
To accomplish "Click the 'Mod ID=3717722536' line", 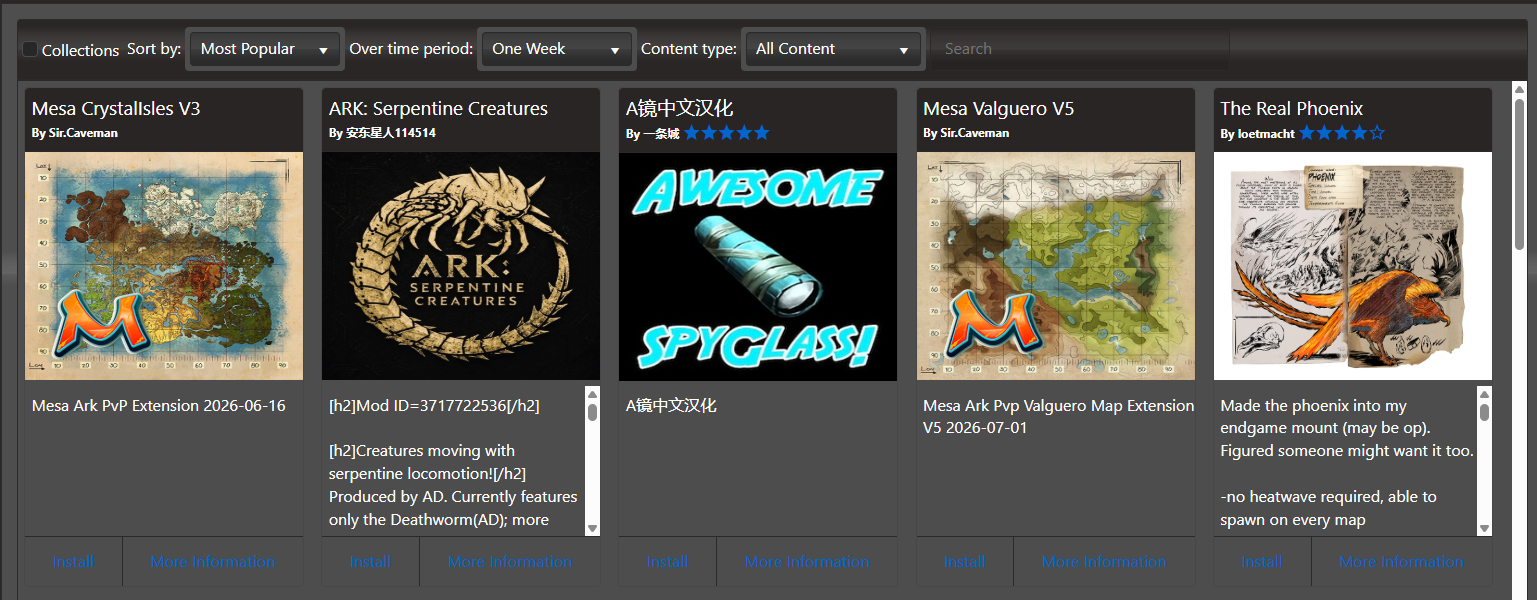I will point(434,406).
